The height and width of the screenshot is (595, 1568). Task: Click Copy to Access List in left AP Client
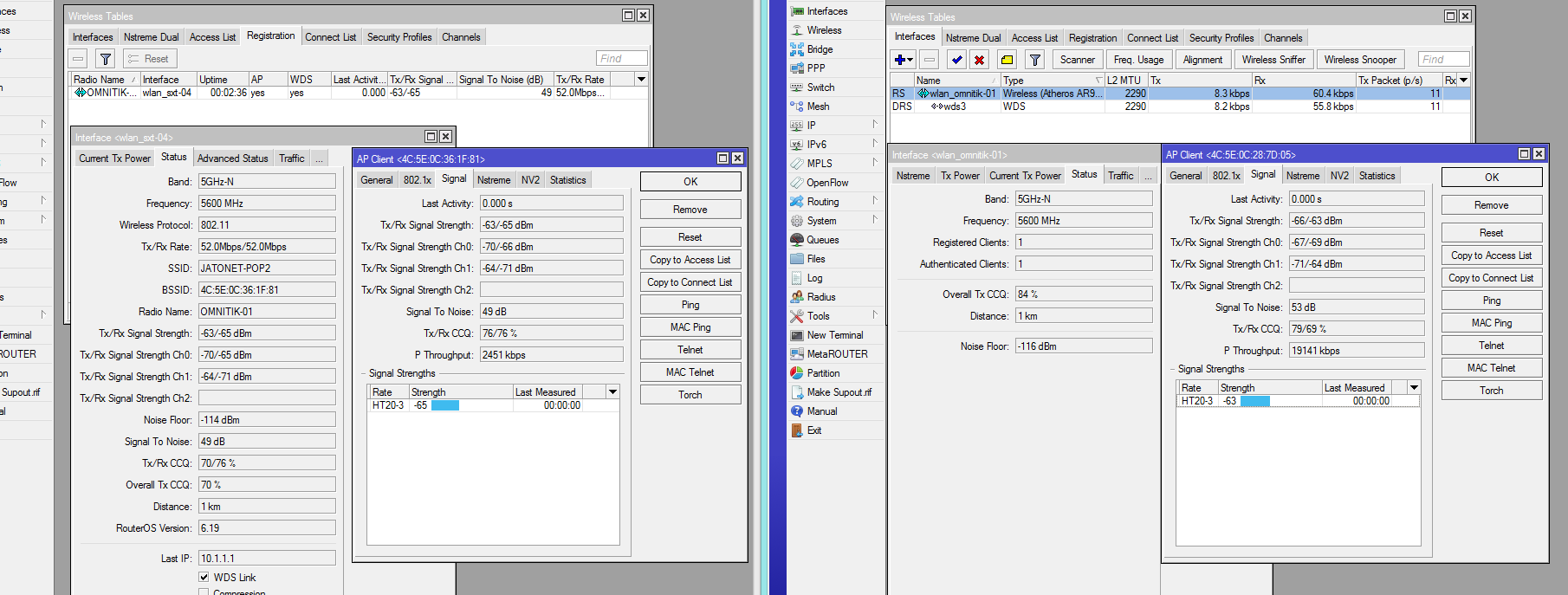(690, 260)
